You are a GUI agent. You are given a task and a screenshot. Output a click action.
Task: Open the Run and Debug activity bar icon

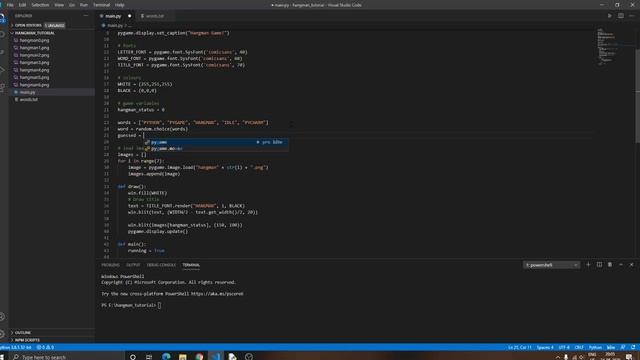[x=2, y=70]
